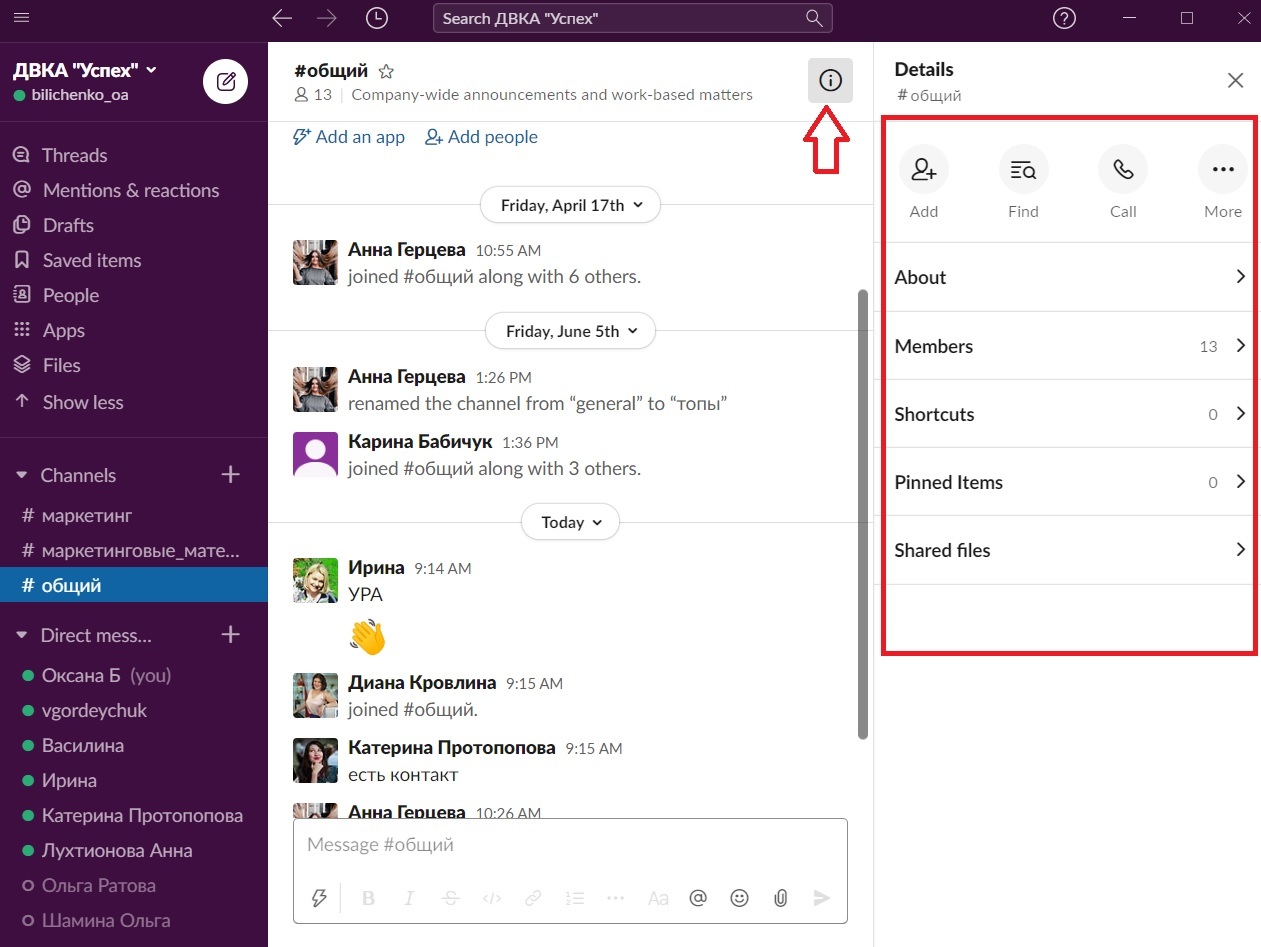Click Катерина Протопопова's avatar in chat
The height and width of the screenshot is (947, 1261).
point(315,760)
